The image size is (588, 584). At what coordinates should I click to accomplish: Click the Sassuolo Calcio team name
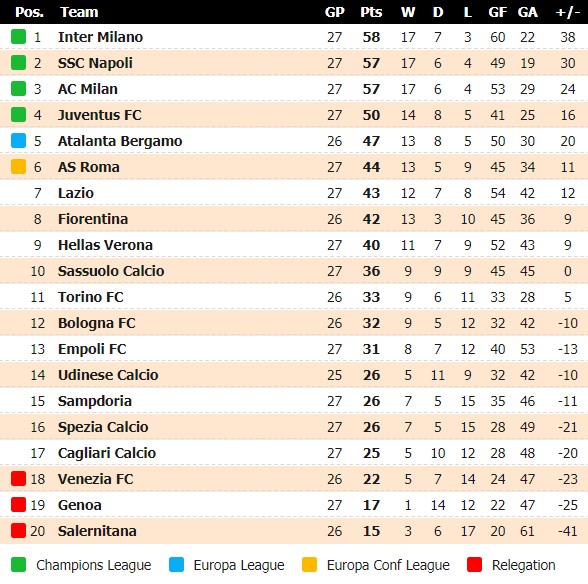tap(111, 271)
